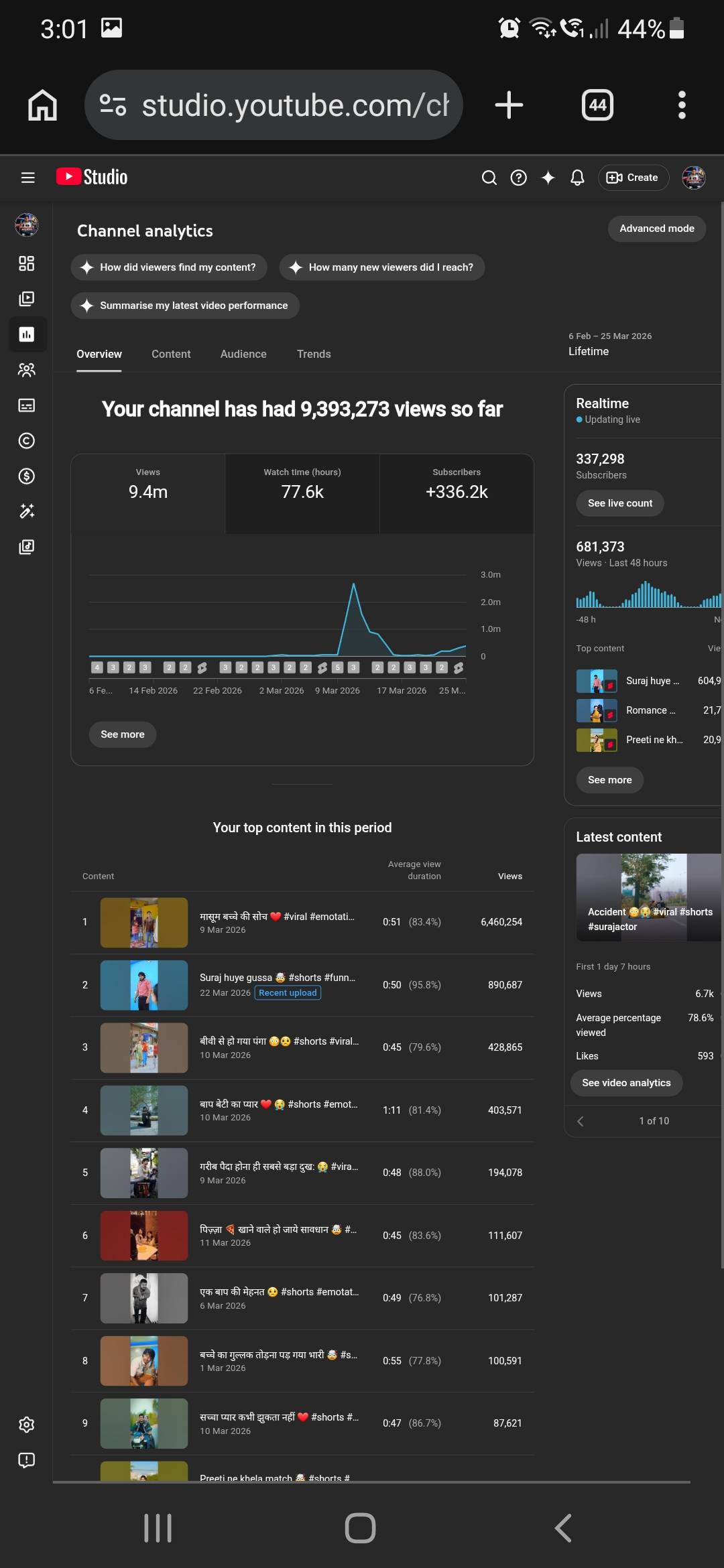Open top video thumbnail ranked first
Viewport: 724px width, 1568px height.
144,922
